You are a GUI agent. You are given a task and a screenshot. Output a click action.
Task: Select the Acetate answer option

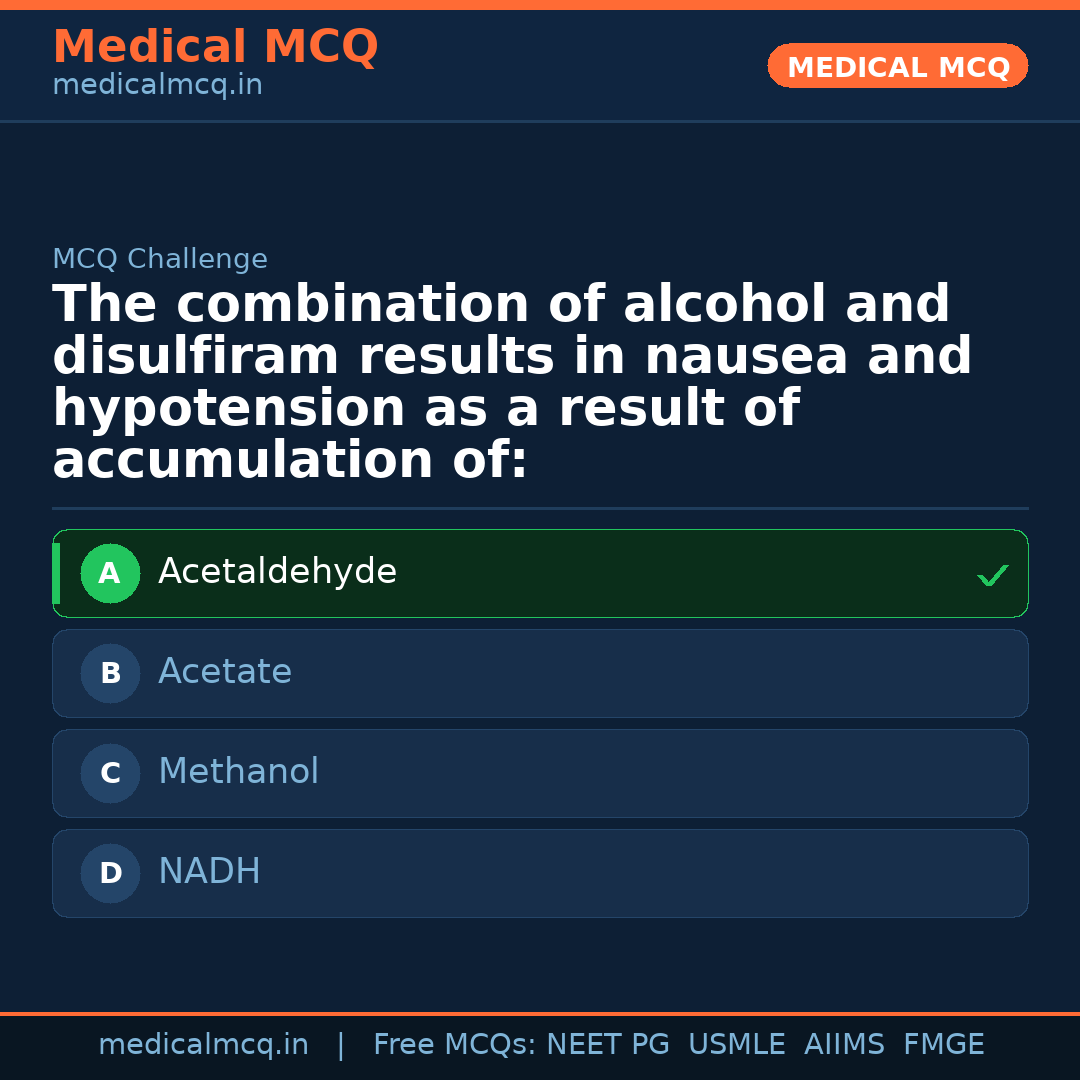tap(540, 673)
